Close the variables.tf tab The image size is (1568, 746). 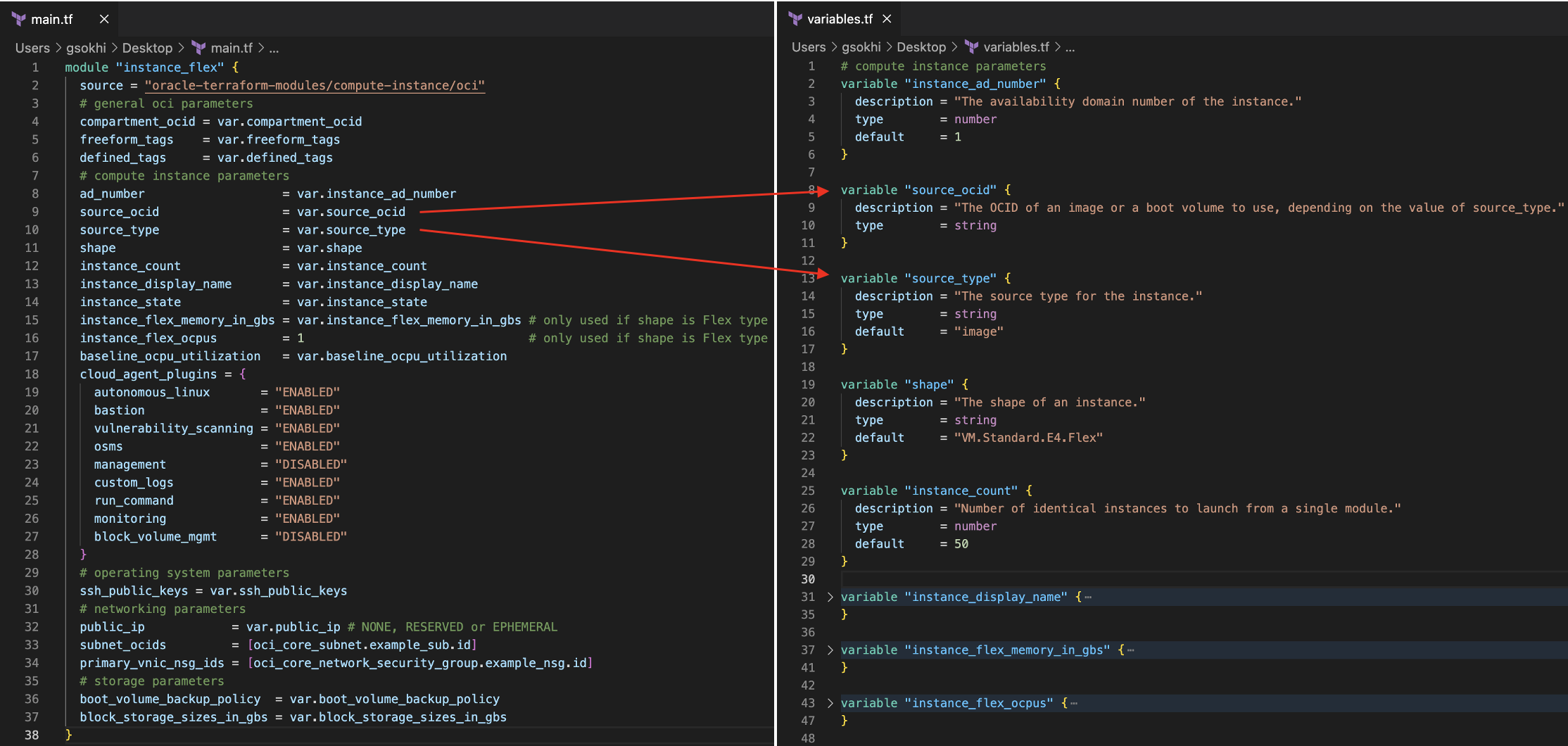click(887, 19)
